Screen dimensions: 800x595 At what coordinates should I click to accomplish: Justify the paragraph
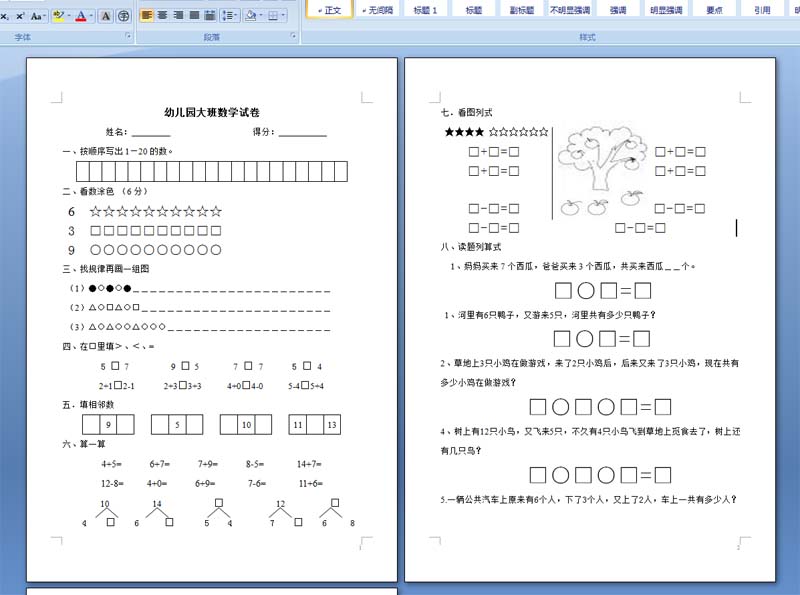pos(194,15)
